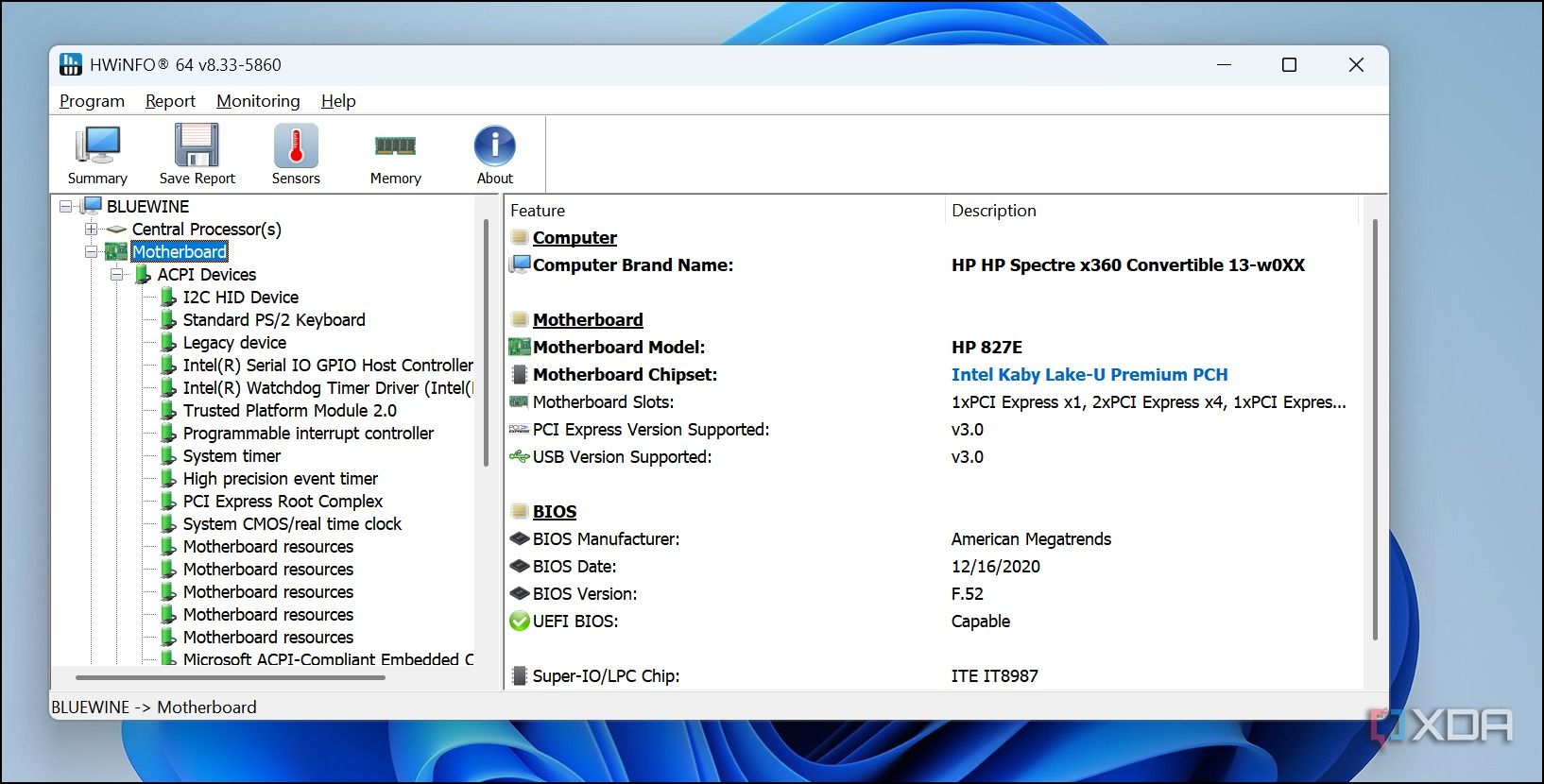Click the Motherboard board icon in tree
The image size is (1544, 784).
(115, 251)
